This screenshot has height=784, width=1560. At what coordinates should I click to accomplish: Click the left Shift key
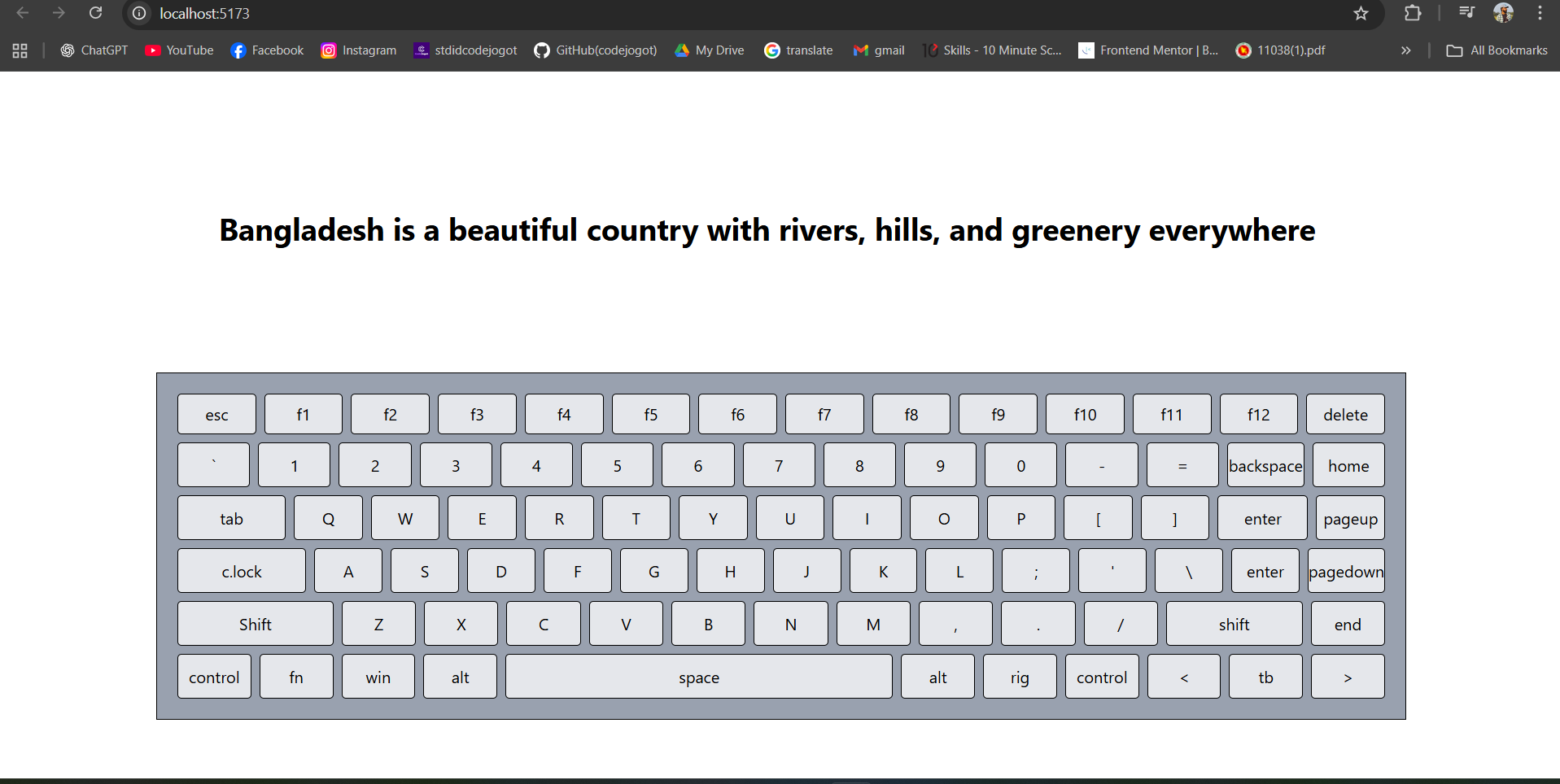256,624
